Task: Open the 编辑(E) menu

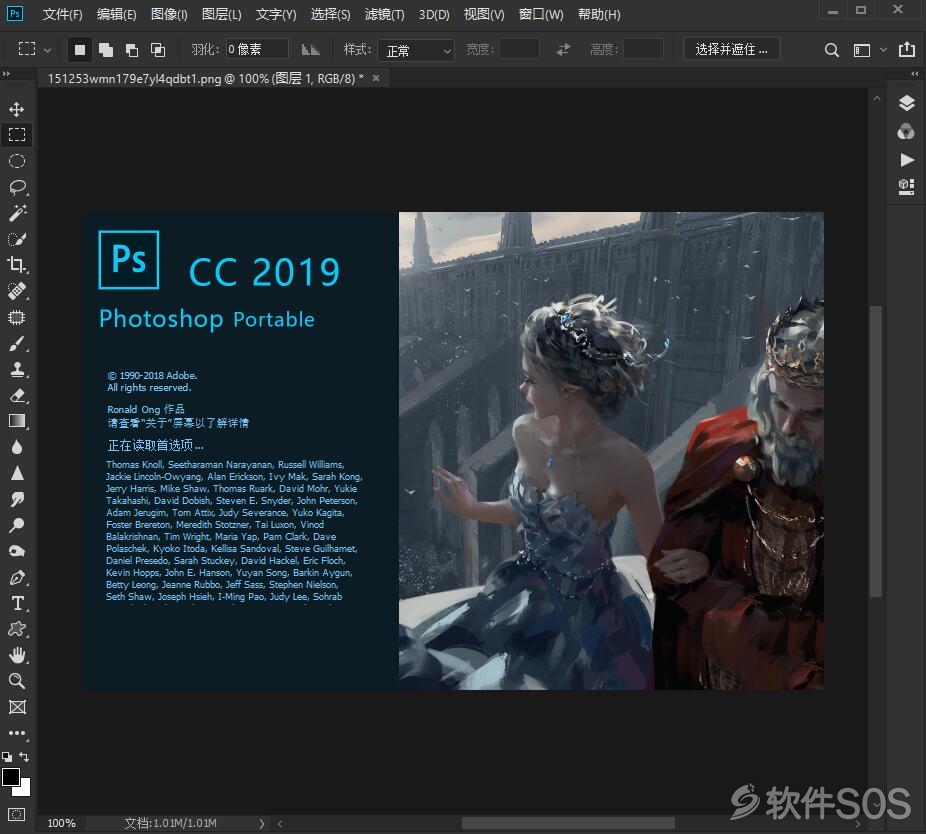Action: tap(116, 14)
